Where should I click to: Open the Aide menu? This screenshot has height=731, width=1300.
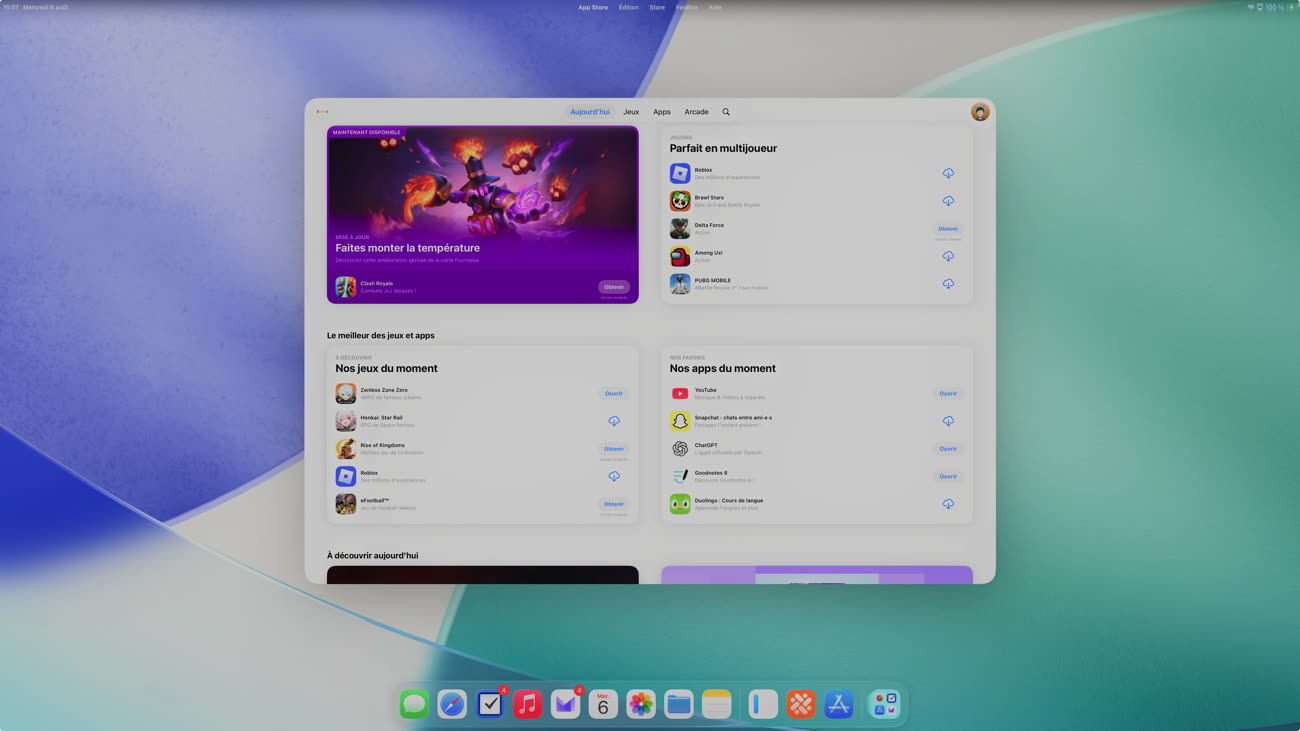pyautogui.click(x=715, y=7)
